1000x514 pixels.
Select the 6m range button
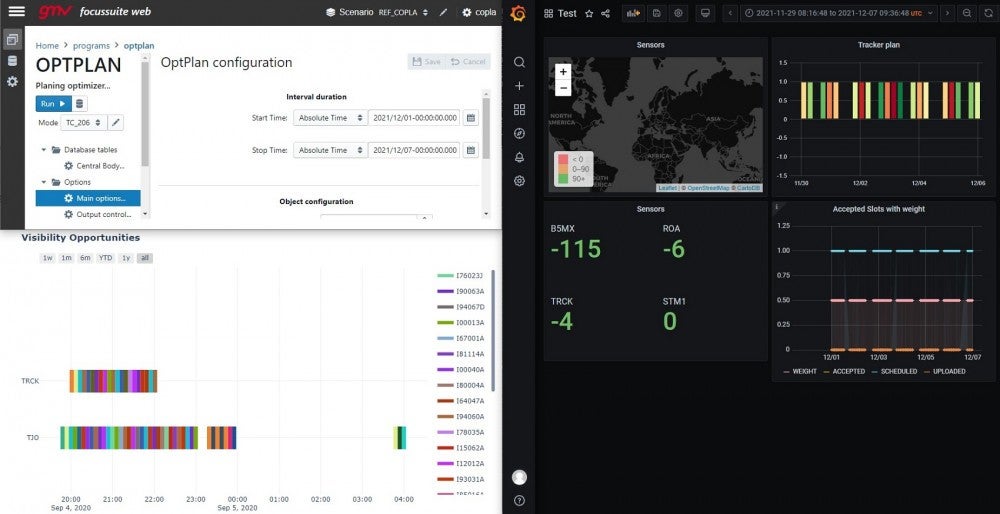pyautogui.click(x=85, y=258)
